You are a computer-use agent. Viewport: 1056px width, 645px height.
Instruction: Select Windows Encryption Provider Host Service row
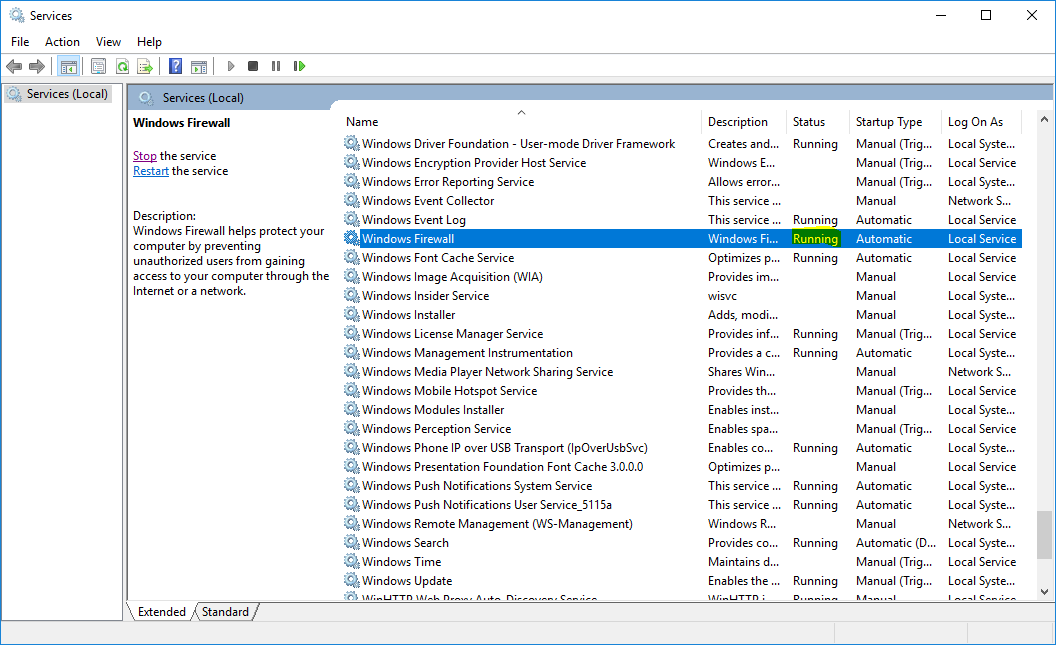point(682,162)
